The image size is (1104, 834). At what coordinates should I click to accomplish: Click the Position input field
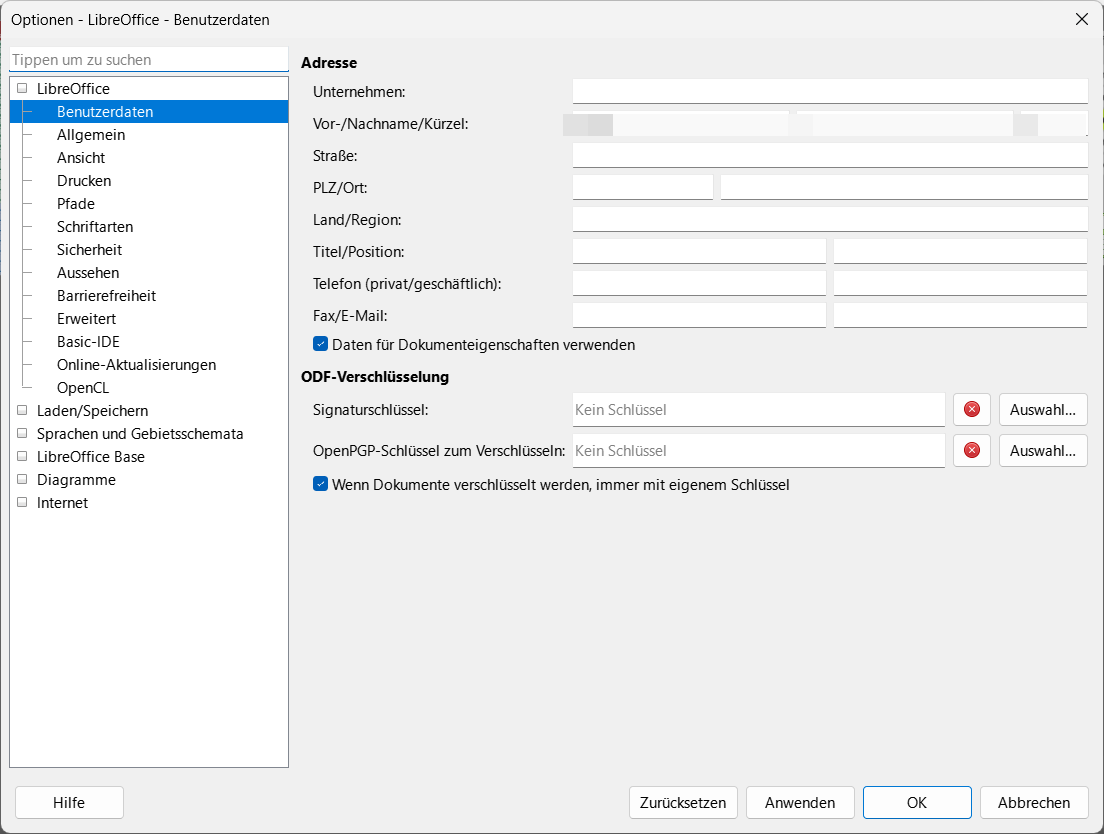(x=960, y=251)
